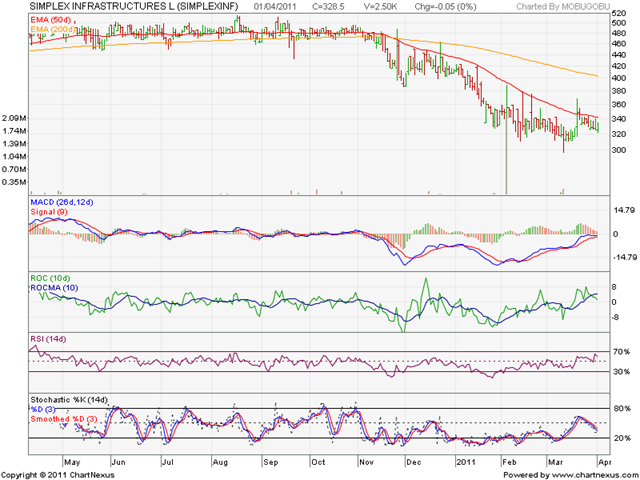
Task: Click the 520 price axis label
Action: point(619,13)
